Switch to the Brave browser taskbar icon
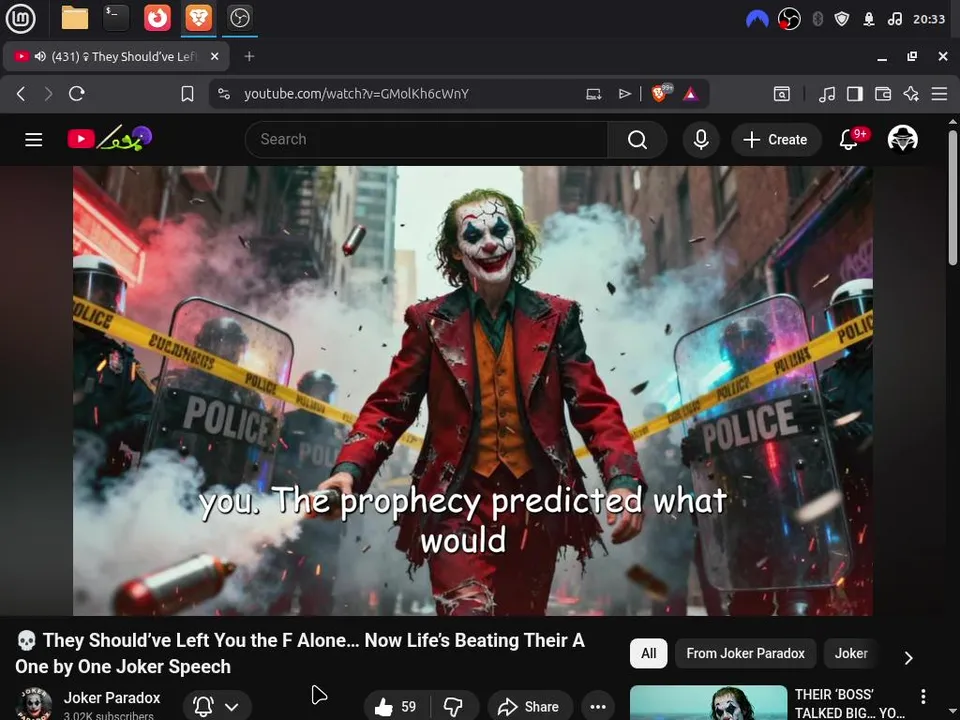 (x=198, y=18)
